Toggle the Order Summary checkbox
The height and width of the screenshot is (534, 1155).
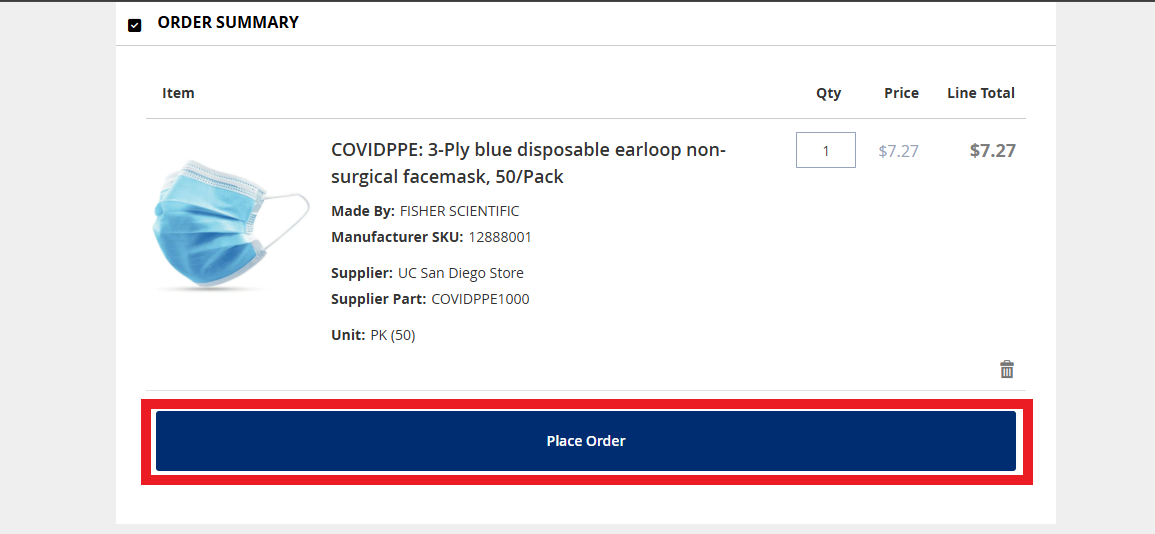pyautogui.click(x=135, y=25)
